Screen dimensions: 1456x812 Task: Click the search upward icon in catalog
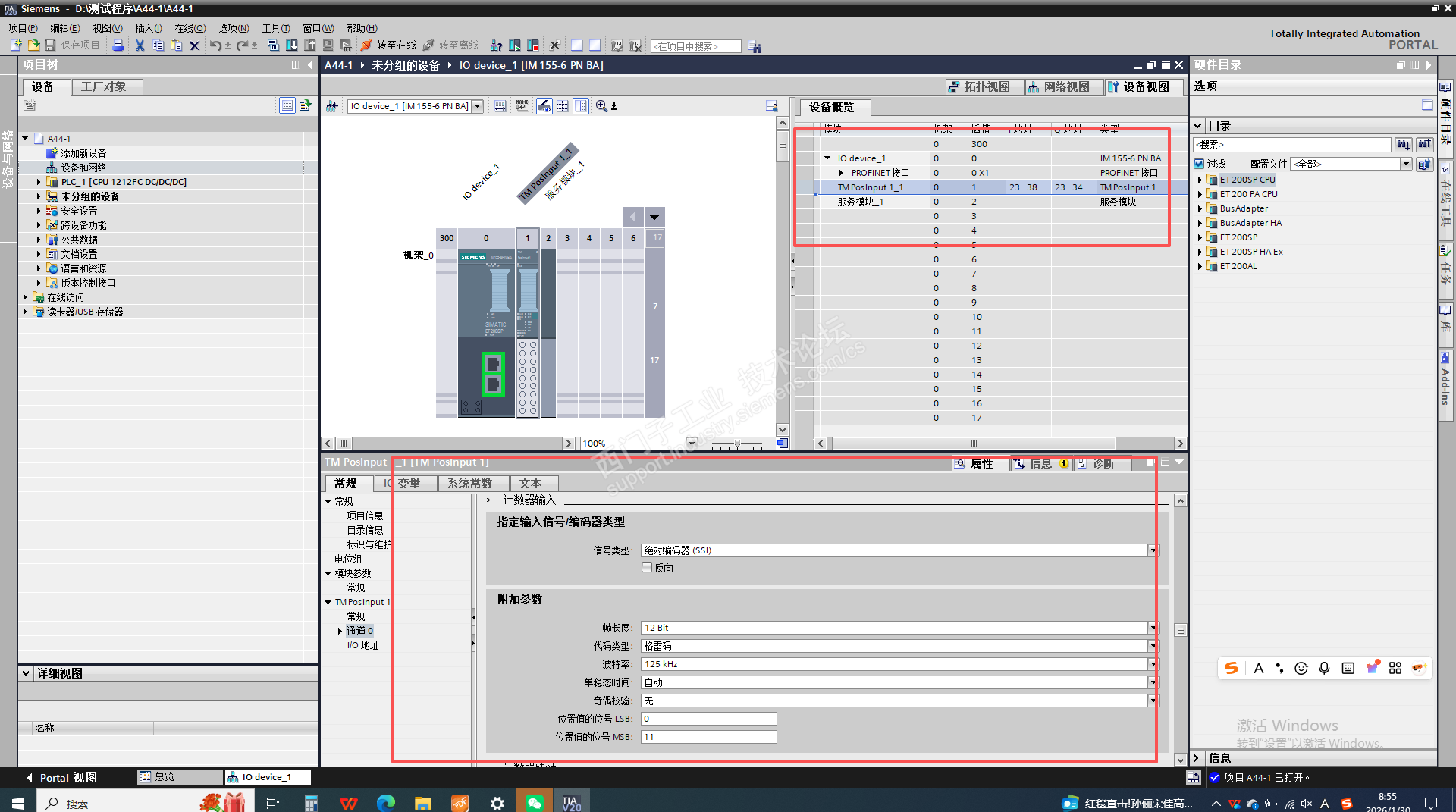(x=1425, y=144)
